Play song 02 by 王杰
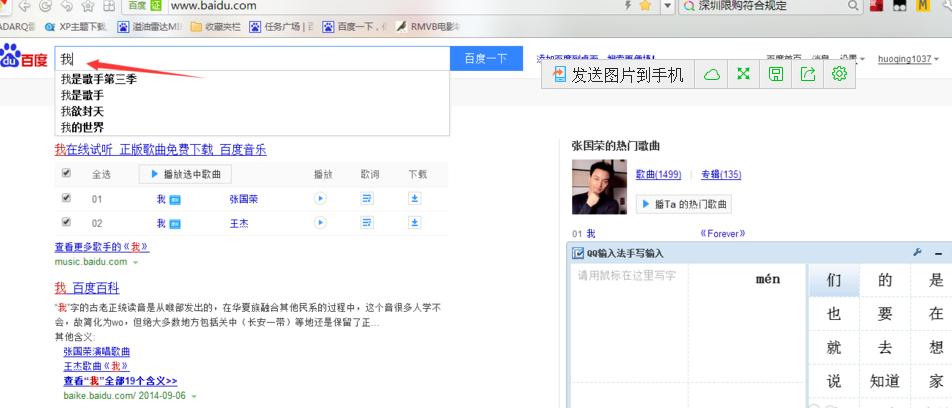 point(320,223)
